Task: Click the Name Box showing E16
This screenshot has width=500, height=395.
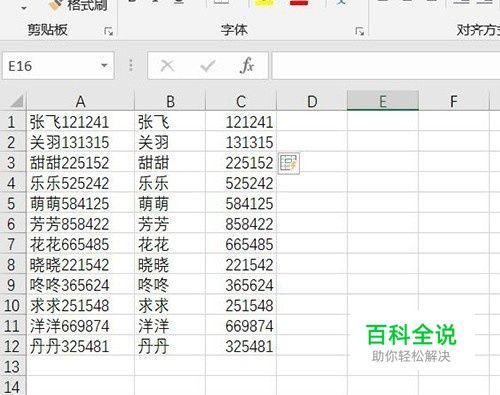Action: [58, 66]
